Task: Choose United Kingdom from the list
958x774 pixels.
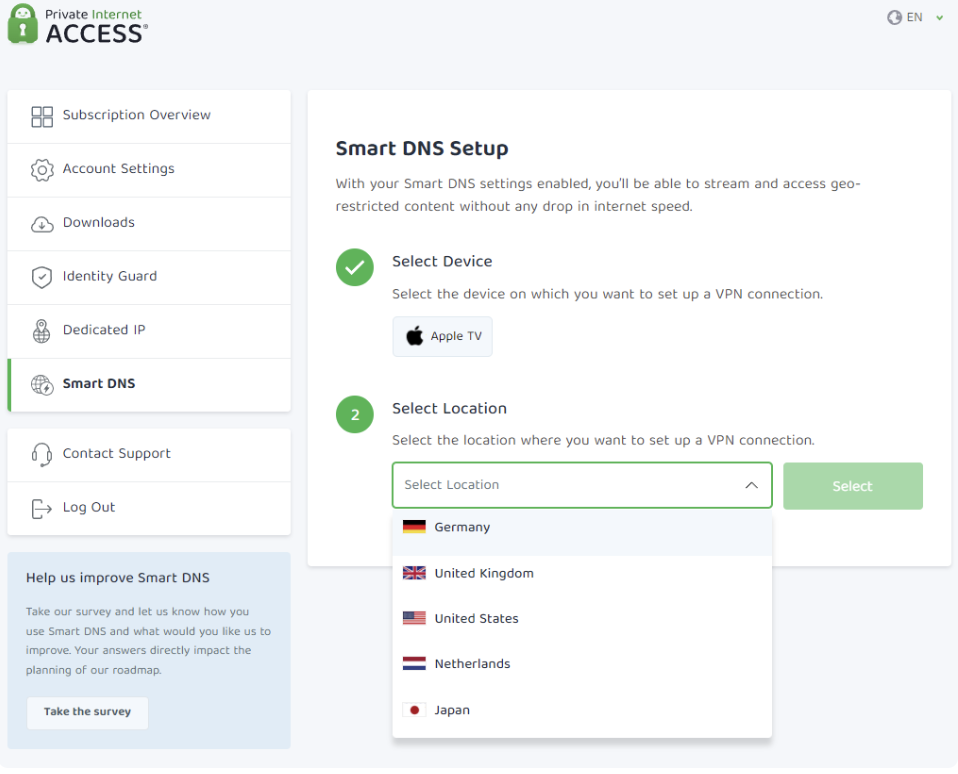Action: click(x=582, y=573)
